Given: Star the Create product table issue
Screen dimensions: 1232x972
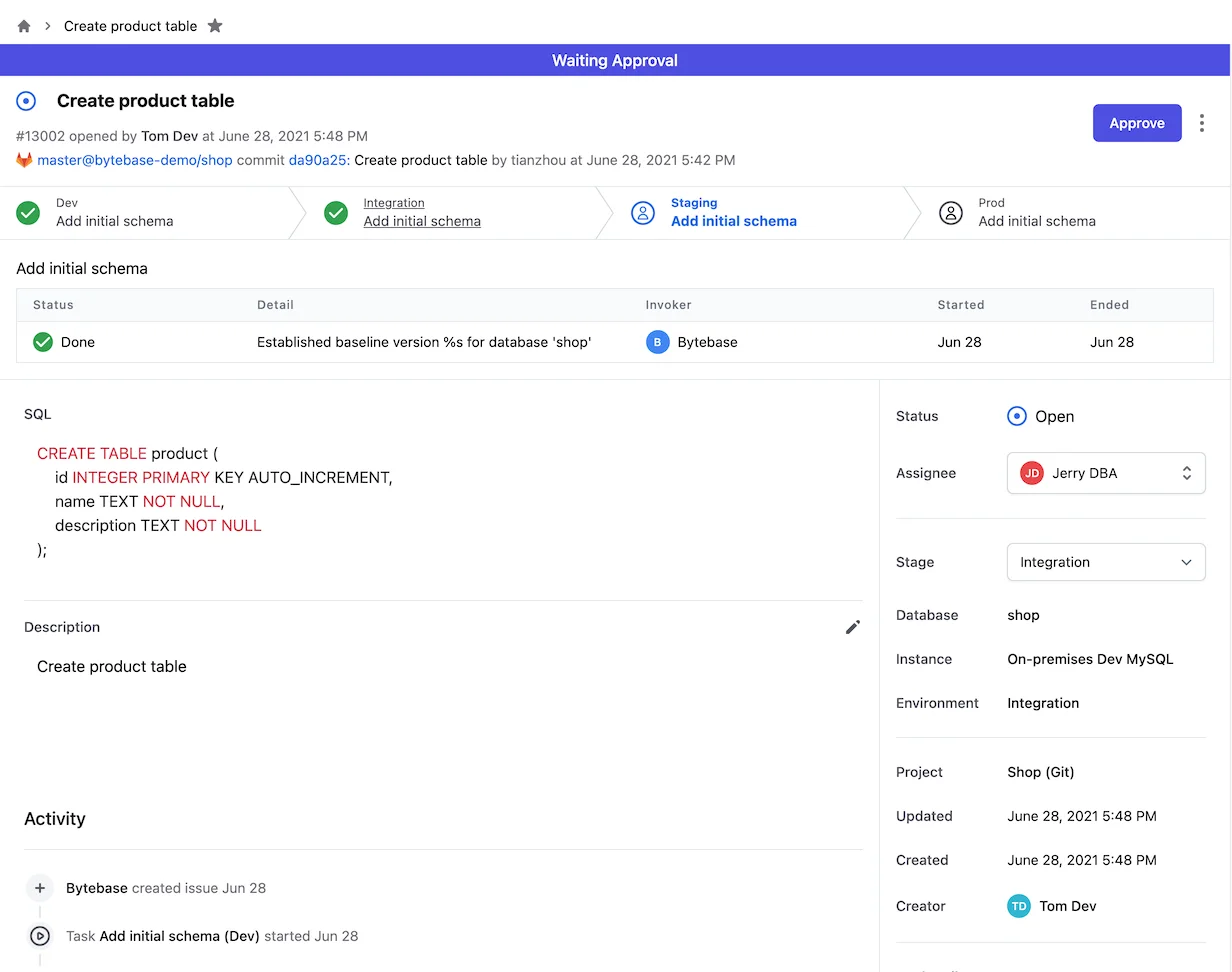Looking at the screenshot, I should click(x=215, y=26).
